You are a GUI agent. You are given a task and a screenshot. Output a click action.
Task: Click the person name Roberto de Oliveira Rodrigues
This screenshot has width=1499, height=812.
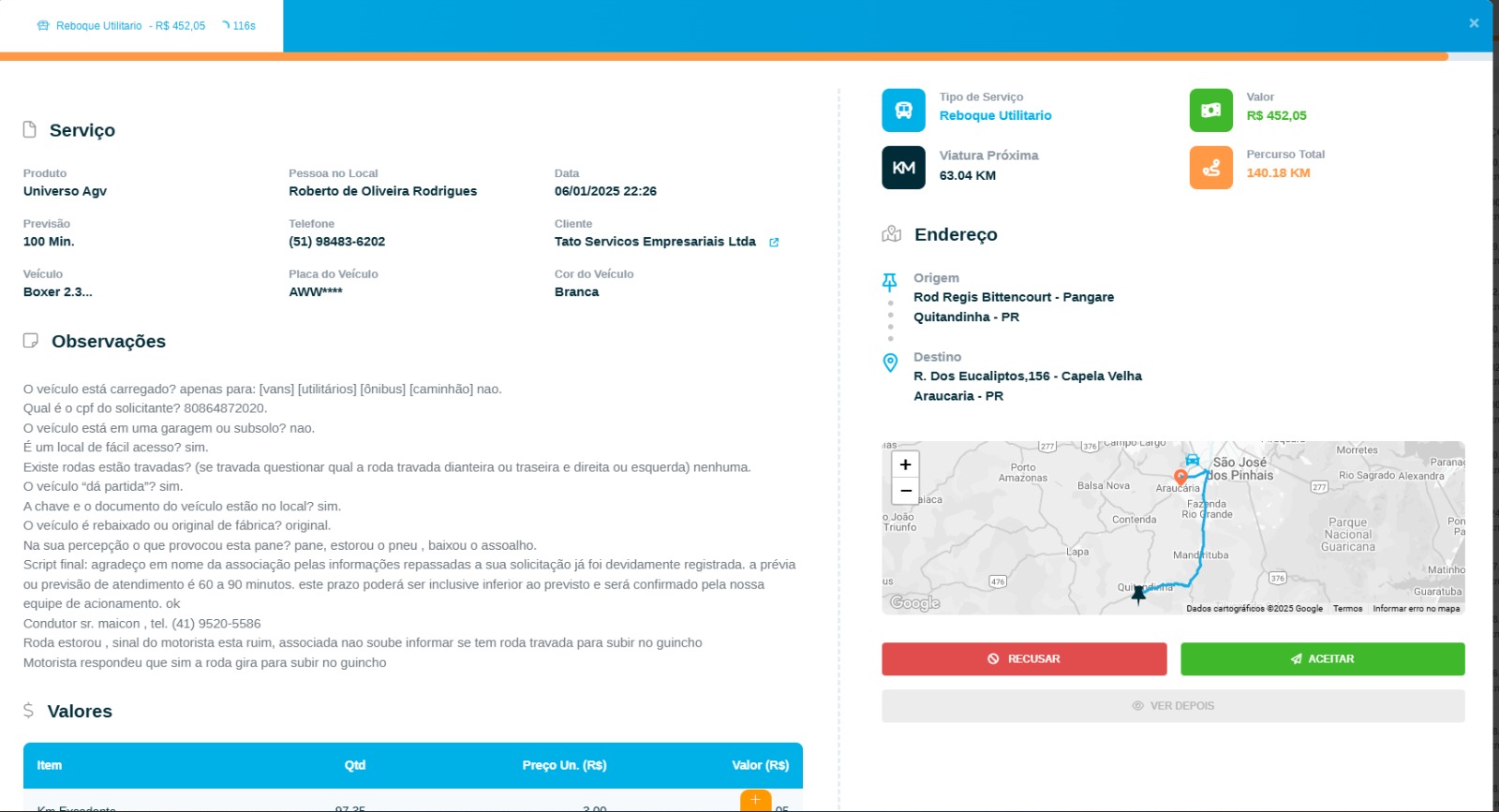pyautogui.click(x=383, y=191)
